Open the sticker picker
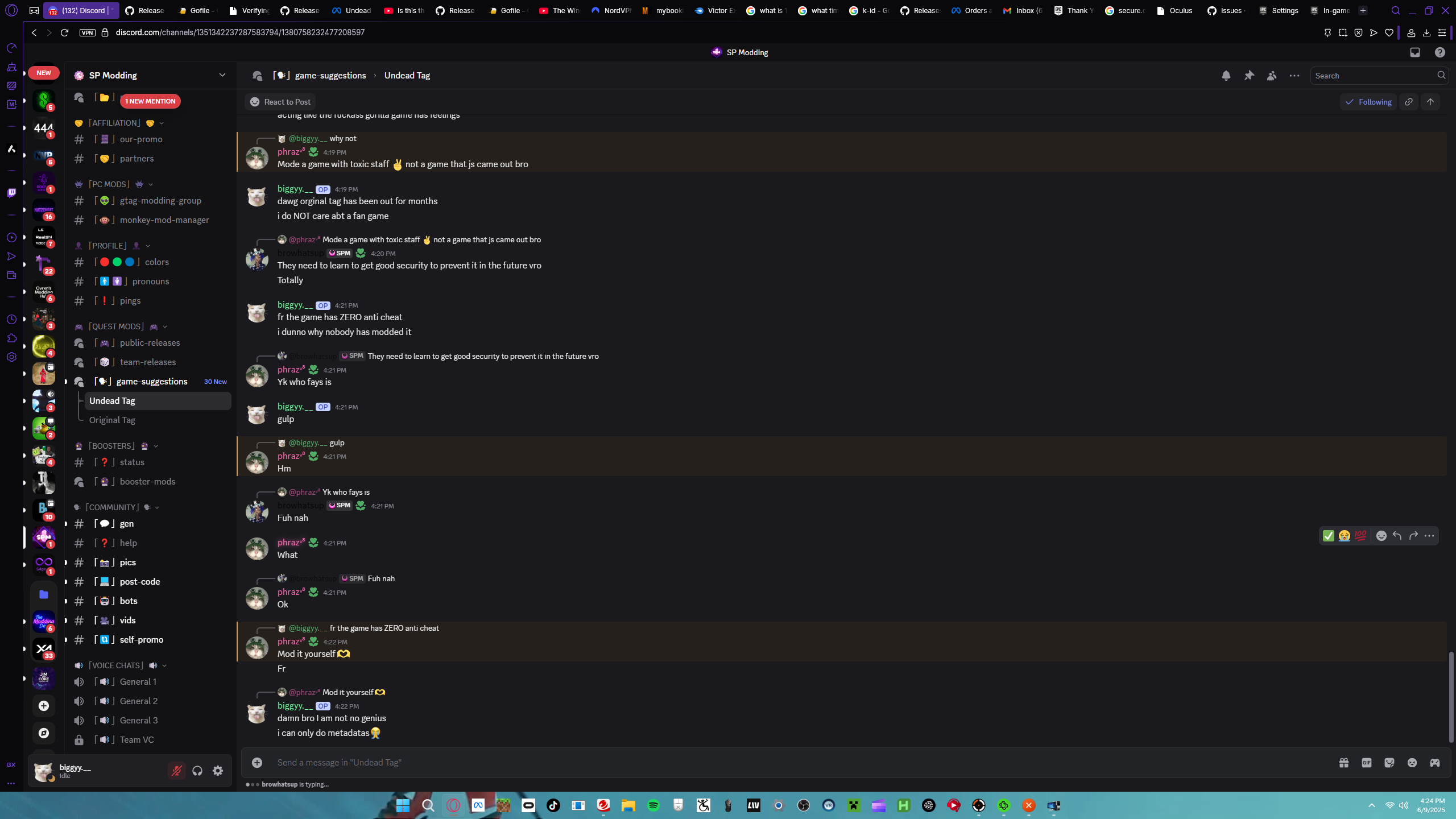This screenshot has height=819, width=1456. pyautogui.click(x=1389, y=763)
